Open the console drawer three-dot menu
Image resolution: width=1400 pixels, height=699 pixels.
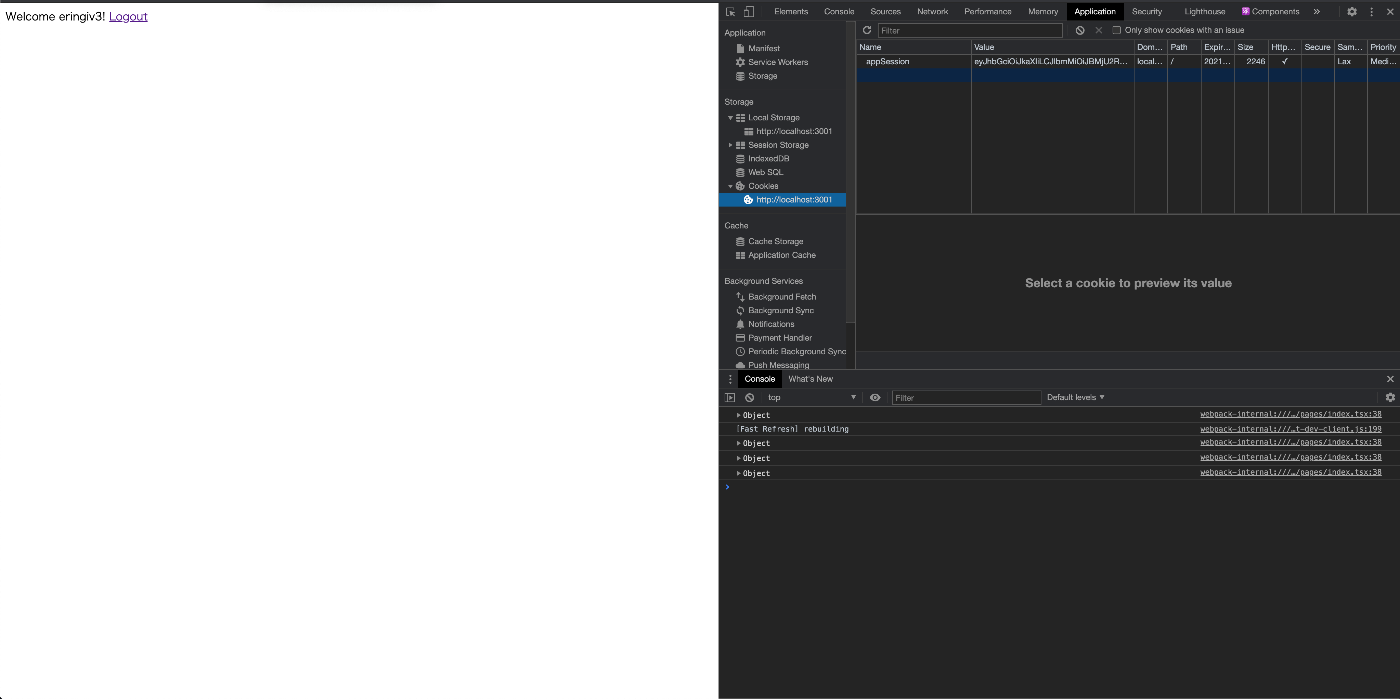click(x=730, y=379)
